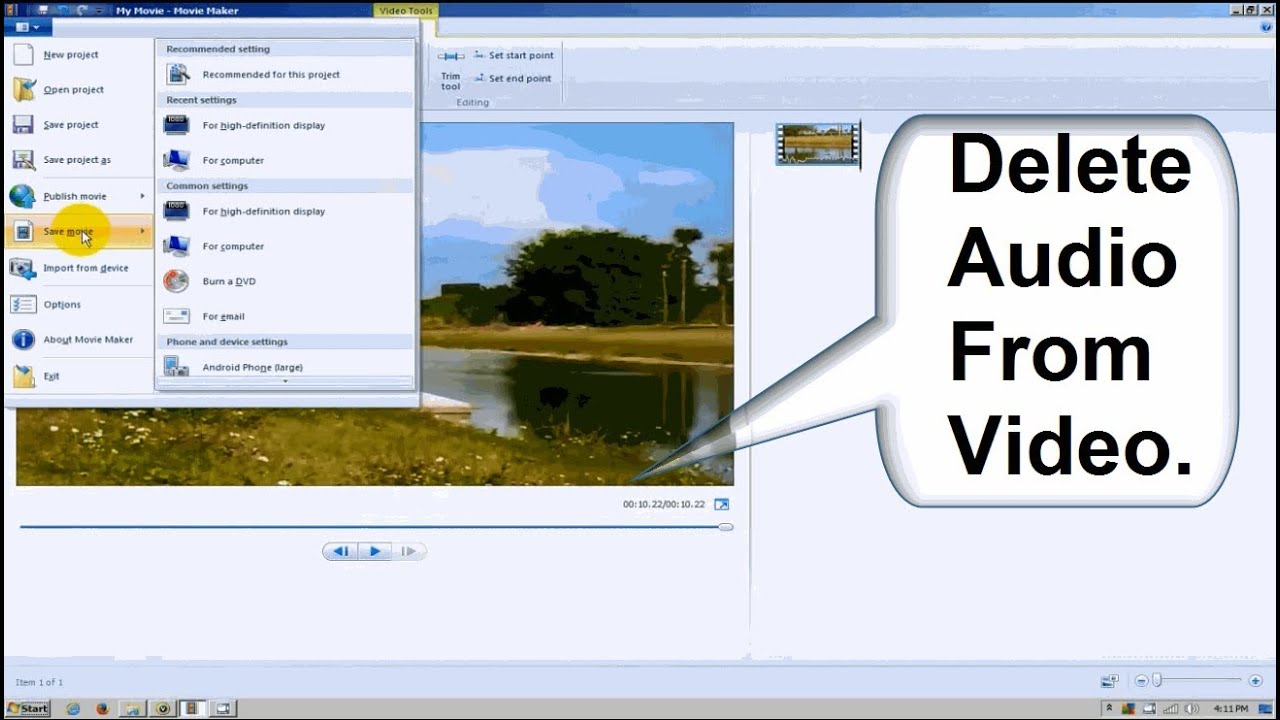The height and width of the screenshot is (720, 1280).
Task: Click the Publish movie globe icon
Action: click(22, 196)
